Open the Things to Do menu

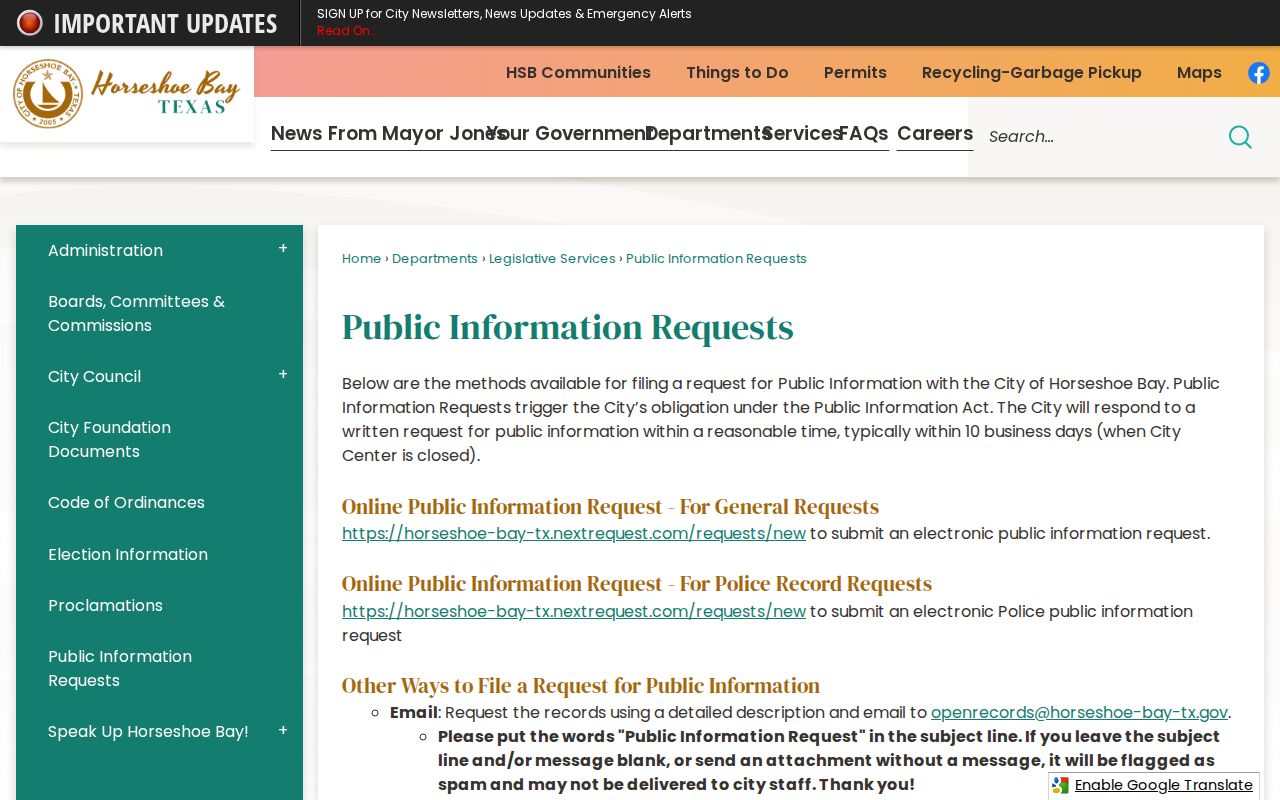tap(737, 73)
